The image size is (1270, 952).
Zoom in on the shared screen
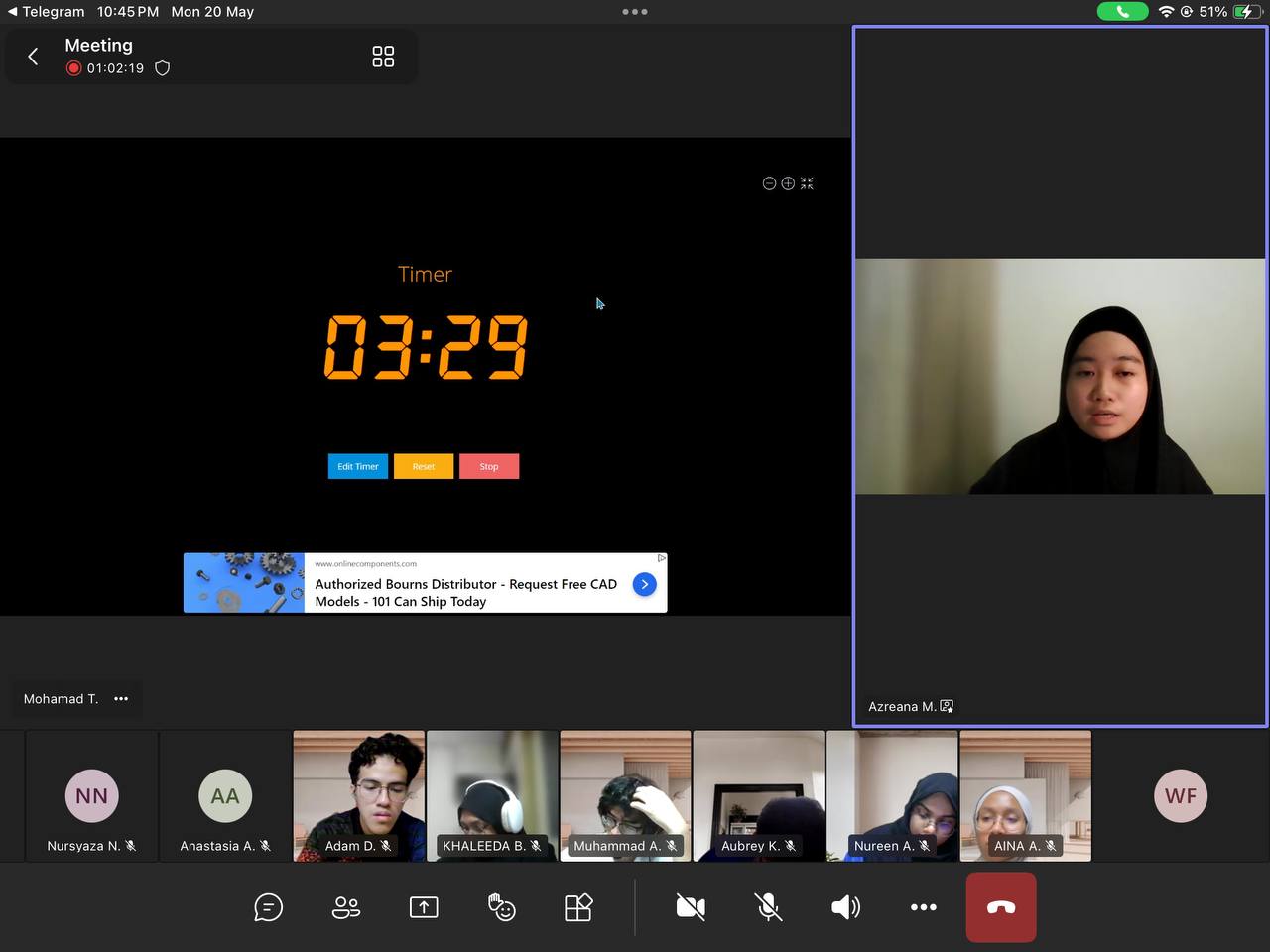point(788,183)
